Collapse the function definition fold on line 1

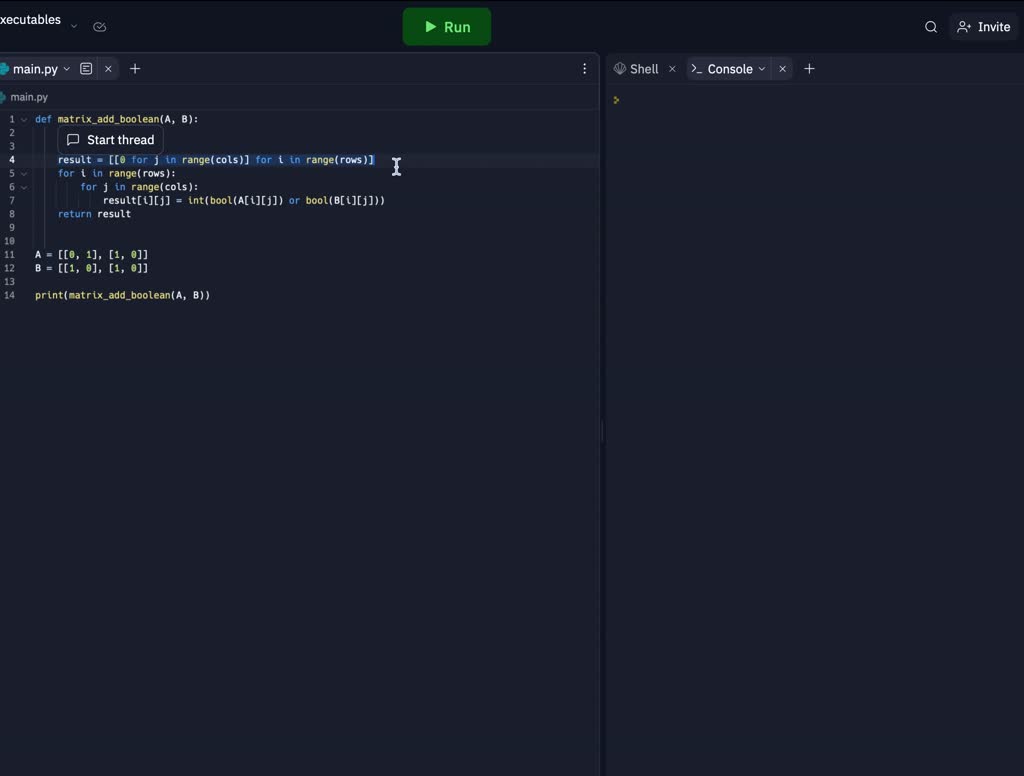[x=24, y=120]
